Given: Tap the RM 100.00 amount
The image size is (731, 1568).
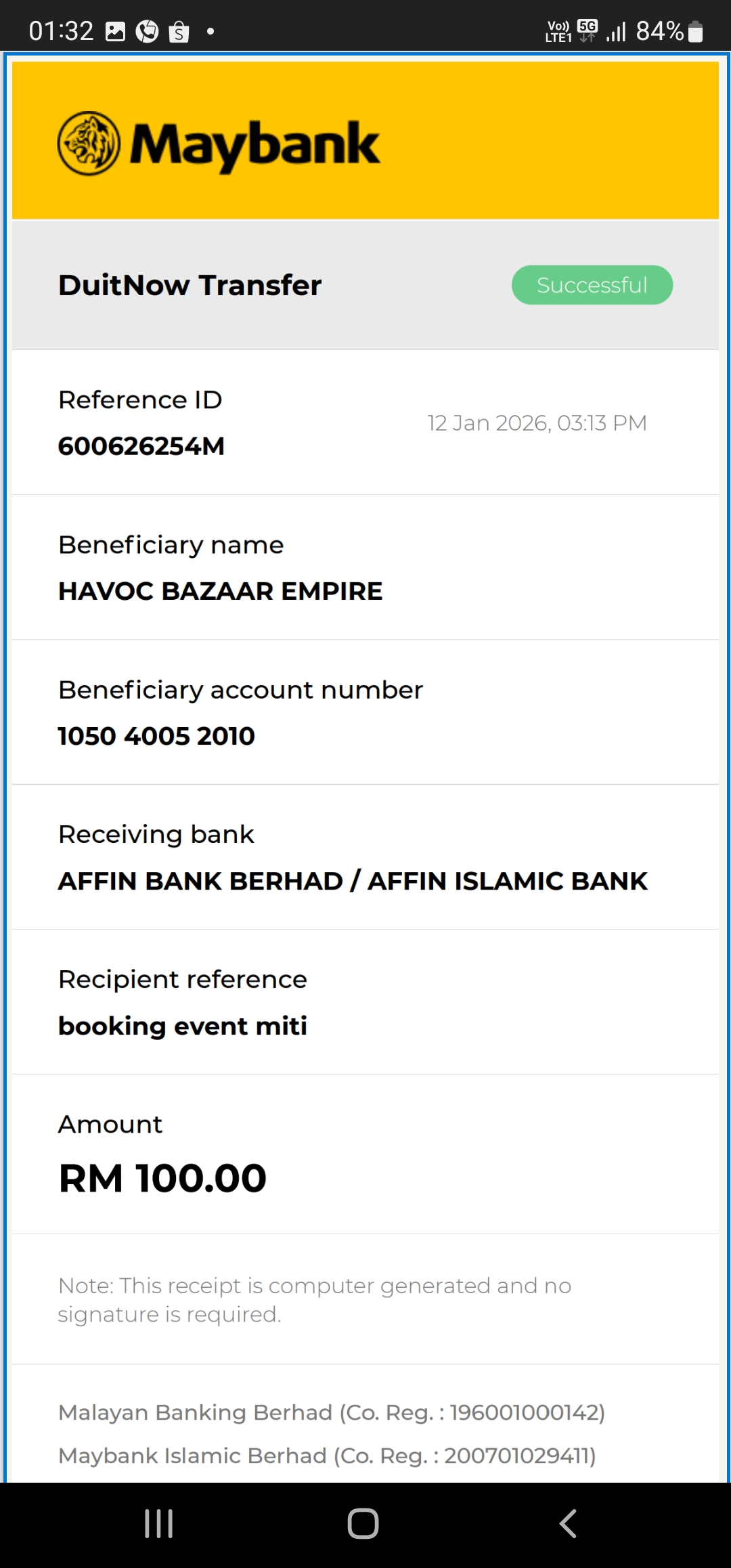Looking at the screenshot, I should coord(162,1178).
